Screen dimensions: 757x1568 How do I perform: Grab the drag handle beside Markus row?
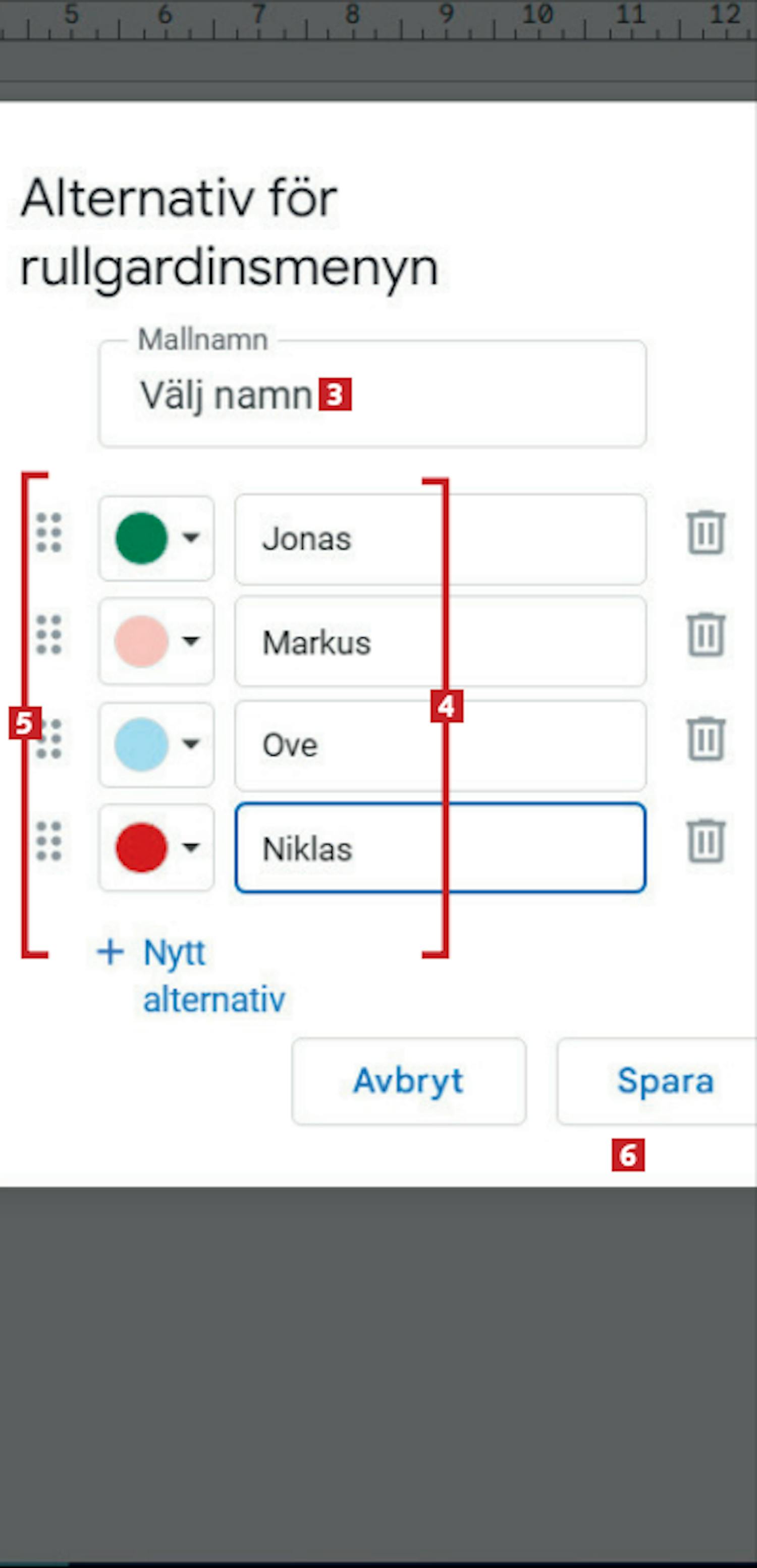49,635
